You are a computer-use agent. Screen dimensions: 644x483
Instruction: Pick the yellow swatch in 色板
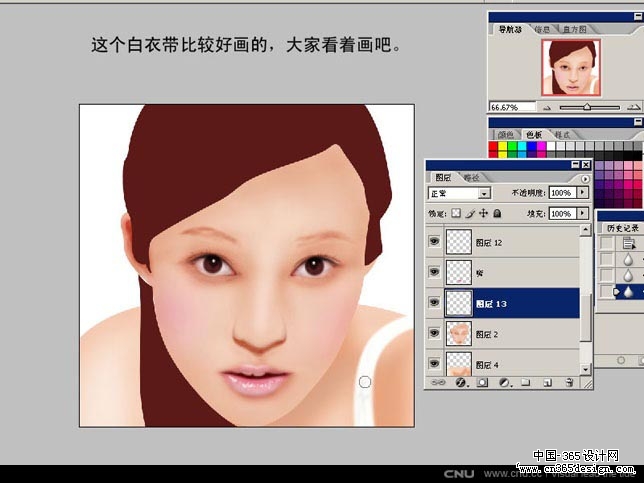[503, 146]
